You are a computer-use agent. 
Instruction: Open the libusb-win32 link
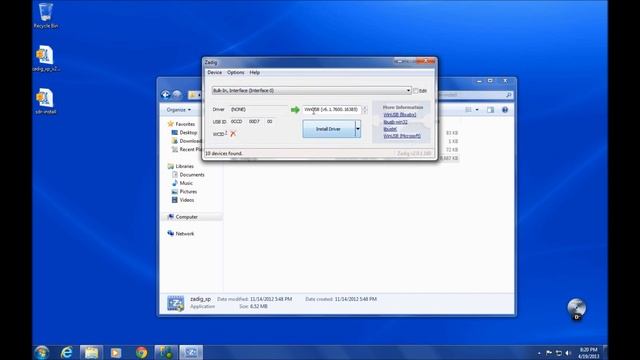click(395, 122)
